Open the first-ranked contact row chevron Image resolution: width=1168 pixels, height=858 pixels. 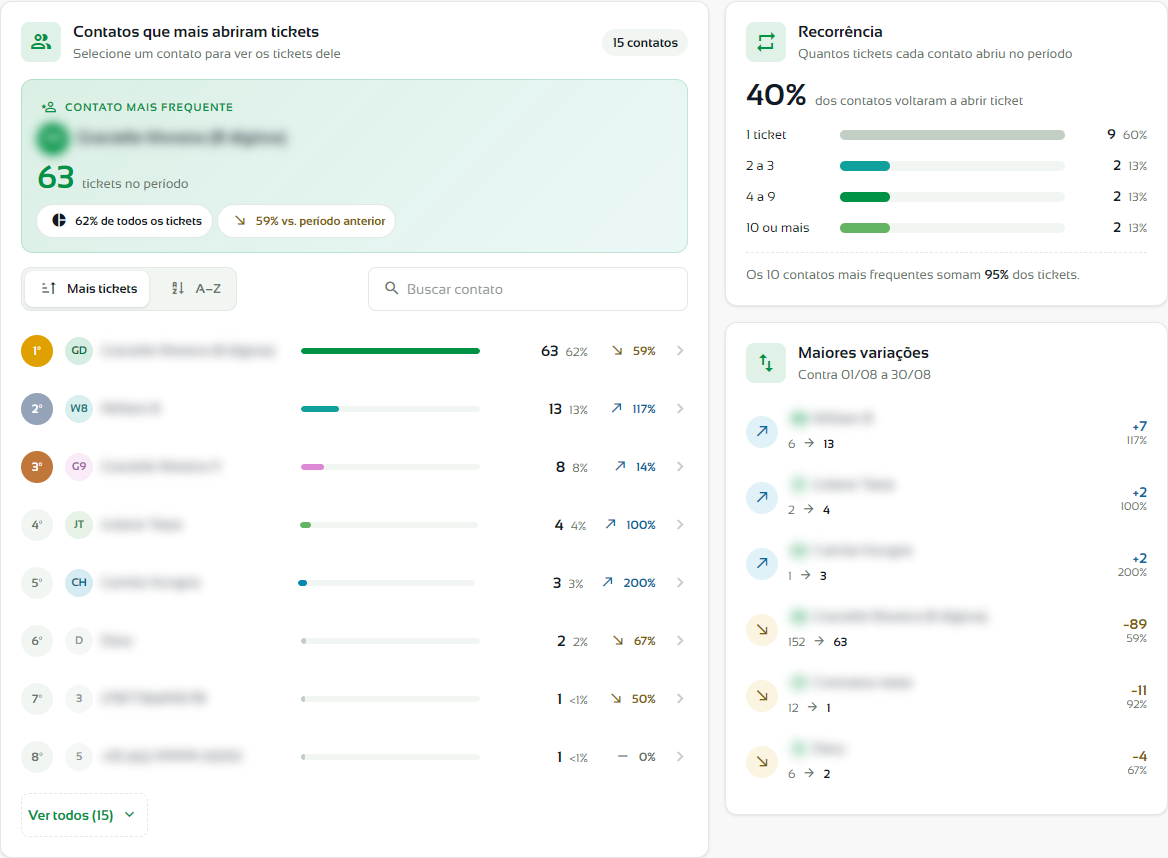pos(680,351)
